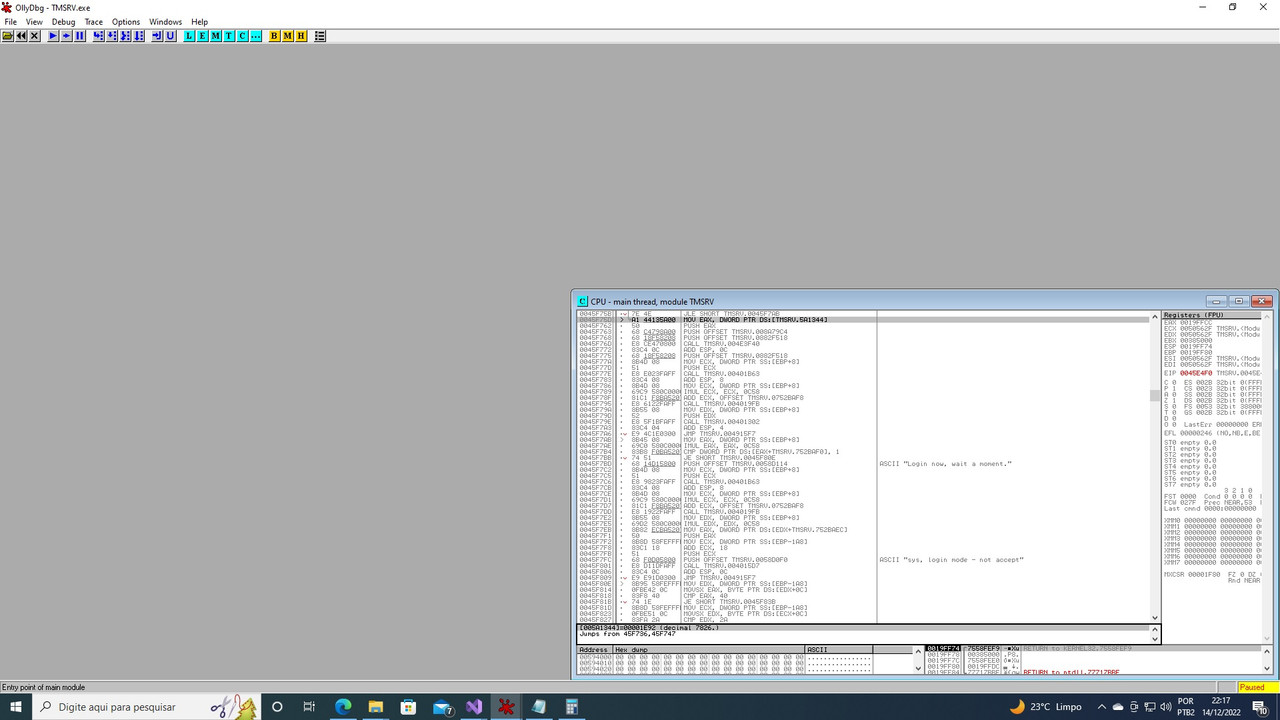Pause execution with the pause icon
Screen dimensions: 1280x720
pyautogui.click(x=80, y=36)
